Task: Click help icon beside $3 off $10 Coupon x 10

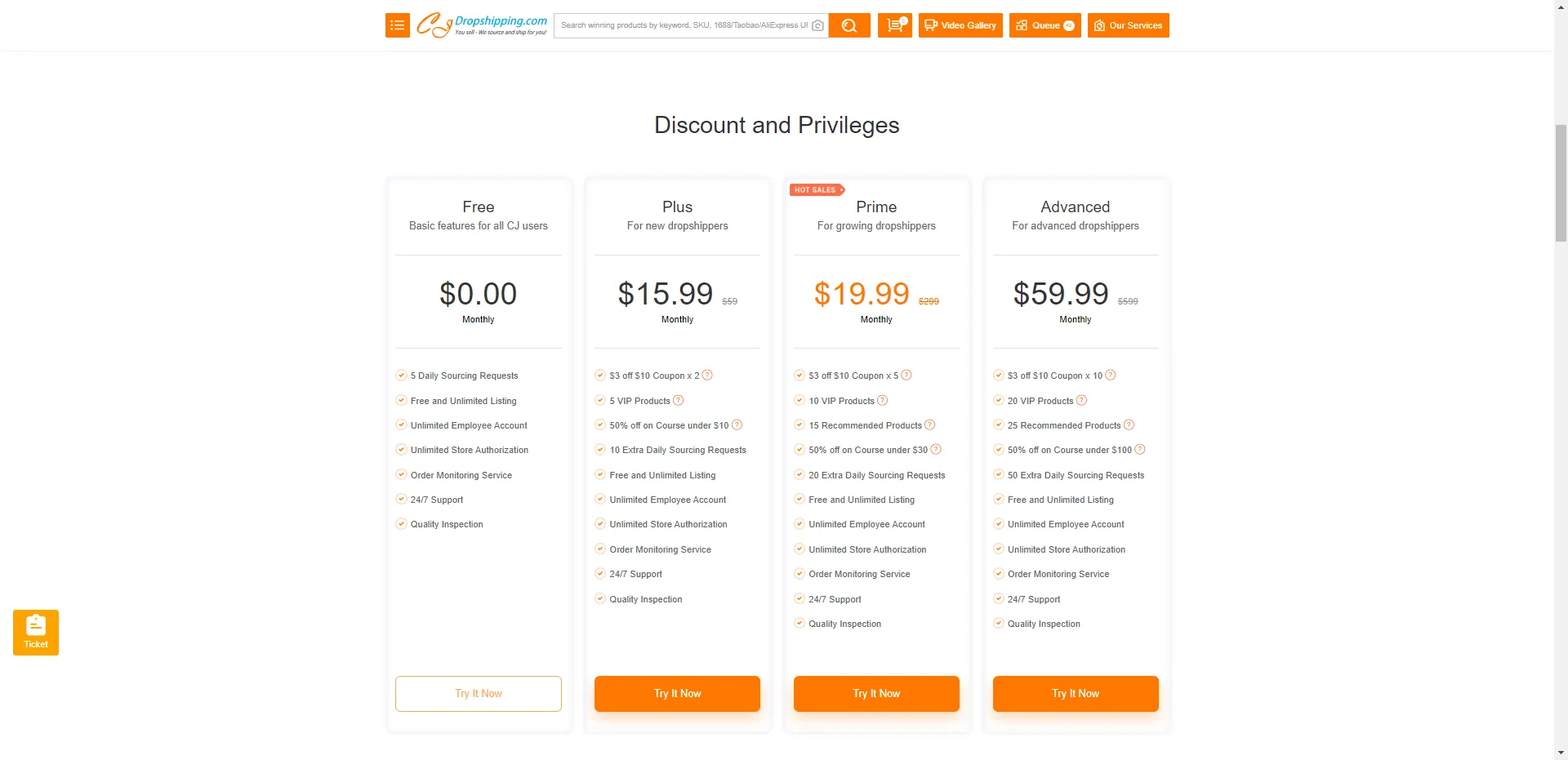Action: [1110, 376]
